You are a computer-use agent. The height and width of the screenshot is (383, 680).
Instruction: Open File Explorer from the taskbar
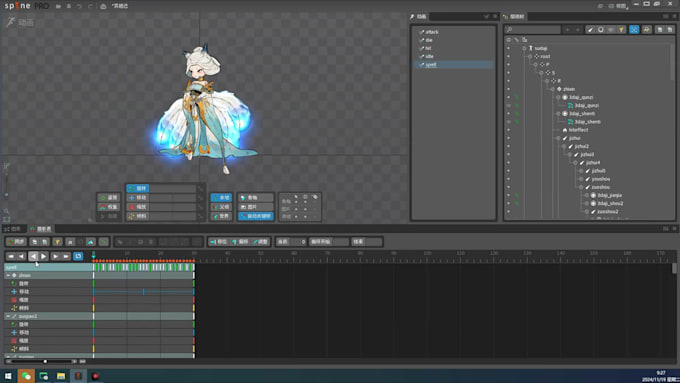(x=61, y=376)
